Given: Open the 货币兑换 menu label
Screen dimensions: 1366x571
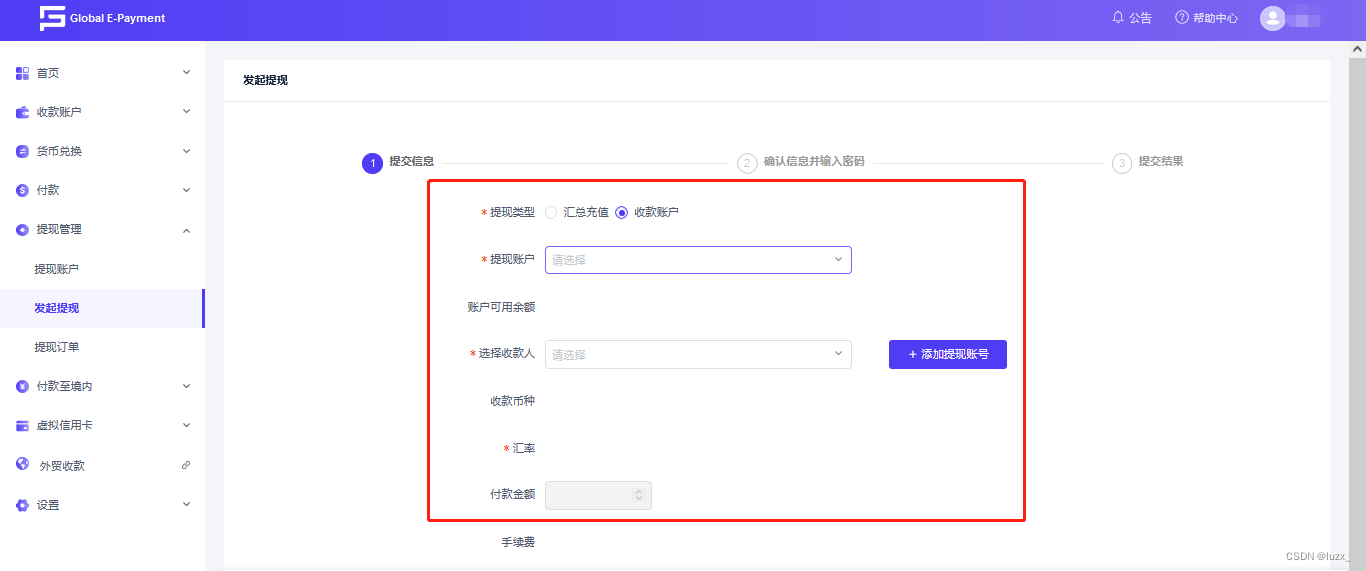Looking at the screenshot, I should point(59,151).
